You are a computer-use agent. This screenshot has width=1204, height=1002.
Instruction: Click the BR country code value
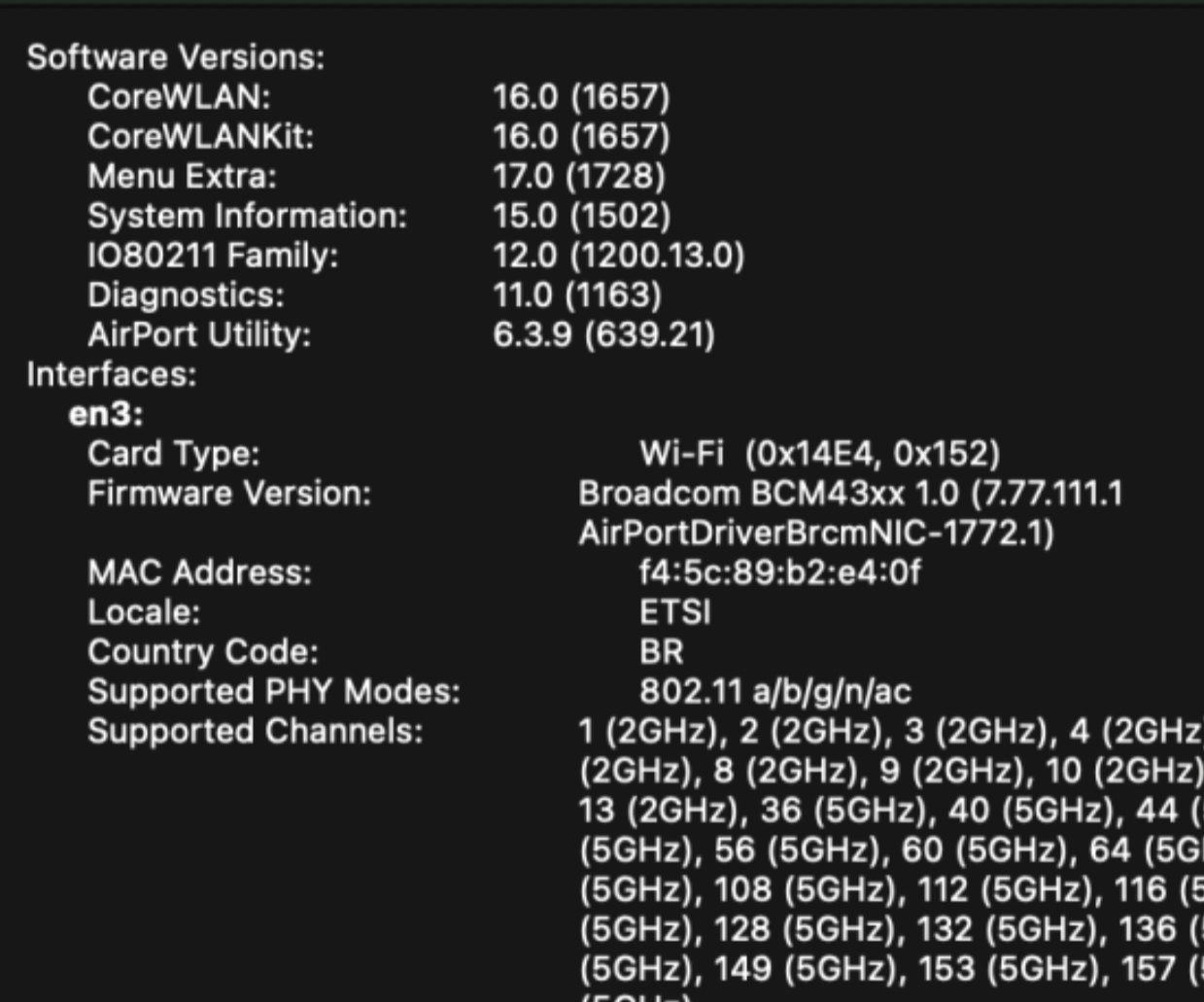point(661,652)
